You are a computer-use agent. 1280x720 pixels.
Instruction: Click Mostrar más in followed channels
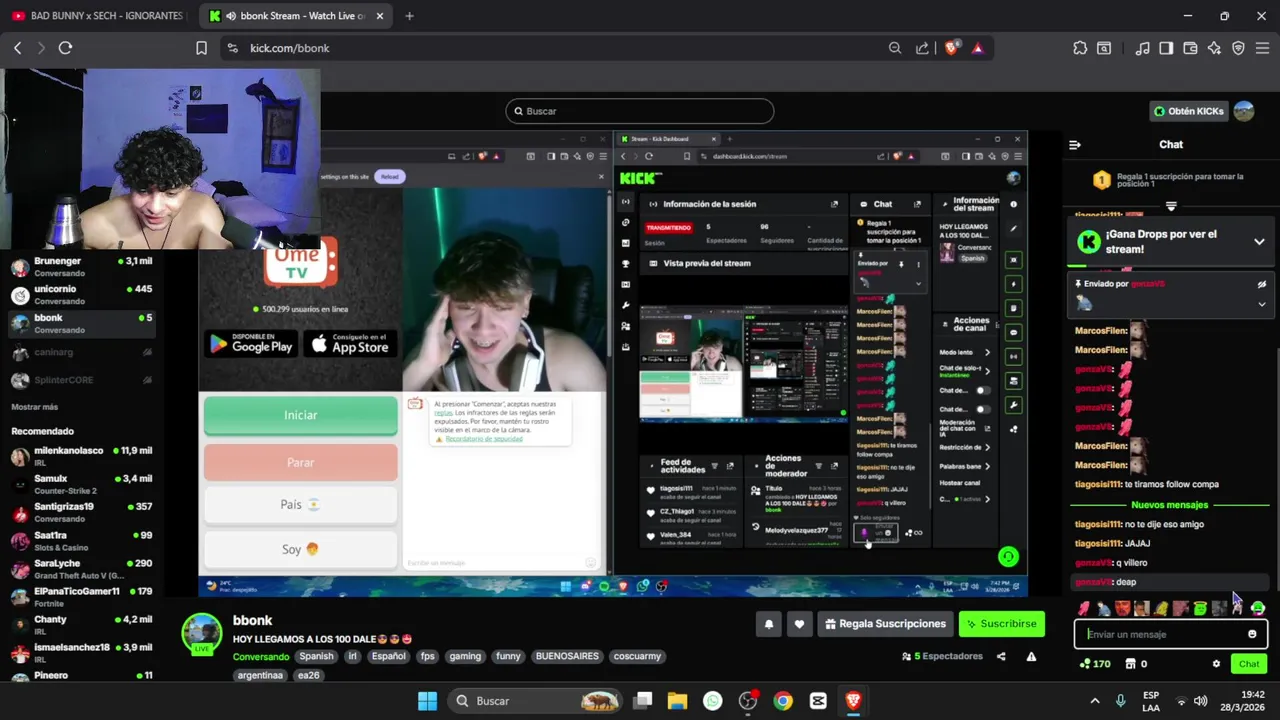(35, 407)
